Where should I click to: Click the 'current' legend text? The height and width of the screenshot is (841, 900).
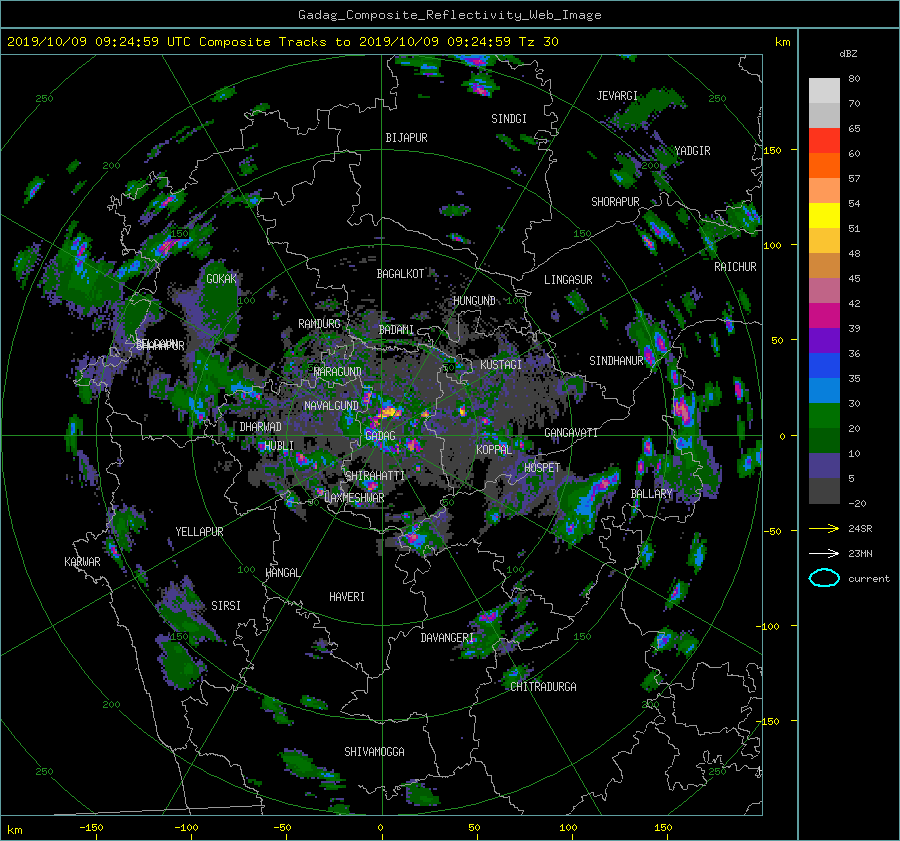point(869,579)
